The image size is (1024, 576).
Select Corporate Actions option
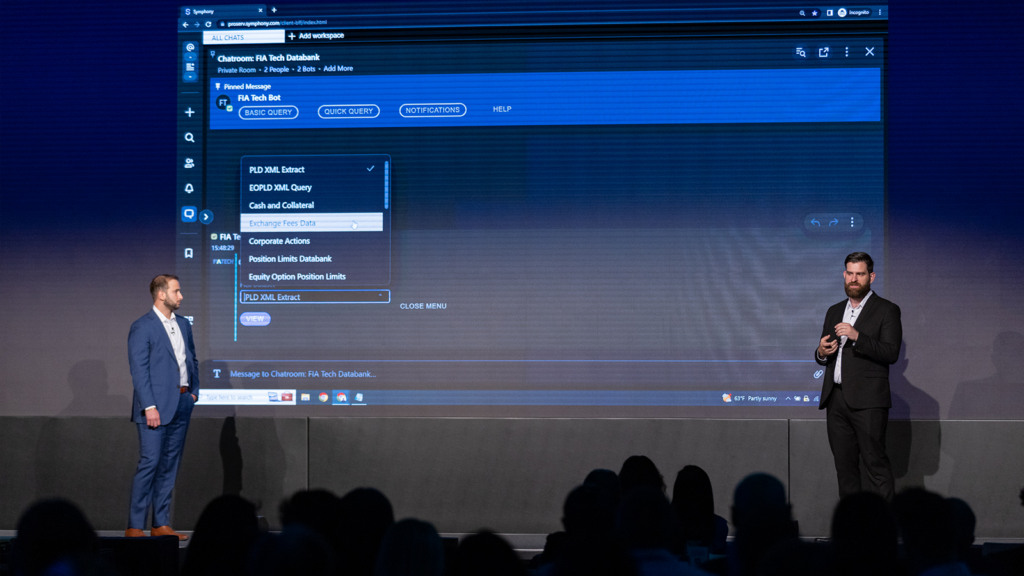(x=312, y=241)
